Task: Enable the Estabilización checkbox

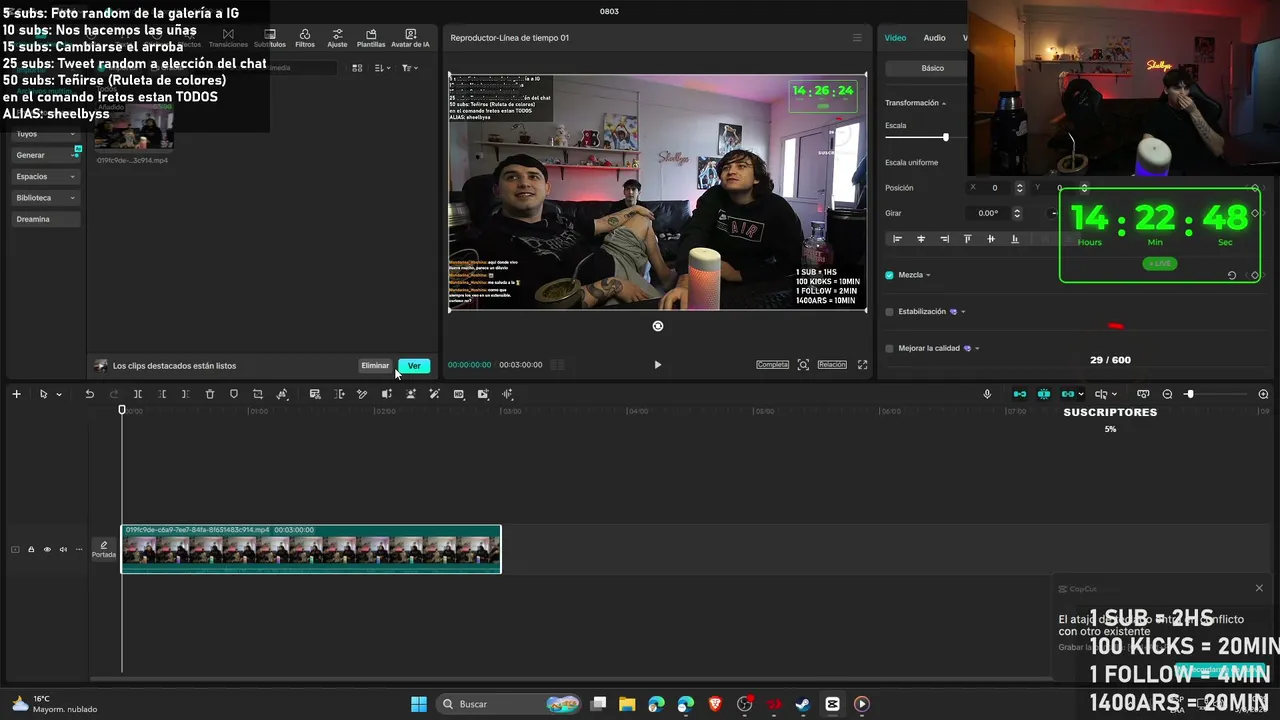Action: [x=889, y=312]
